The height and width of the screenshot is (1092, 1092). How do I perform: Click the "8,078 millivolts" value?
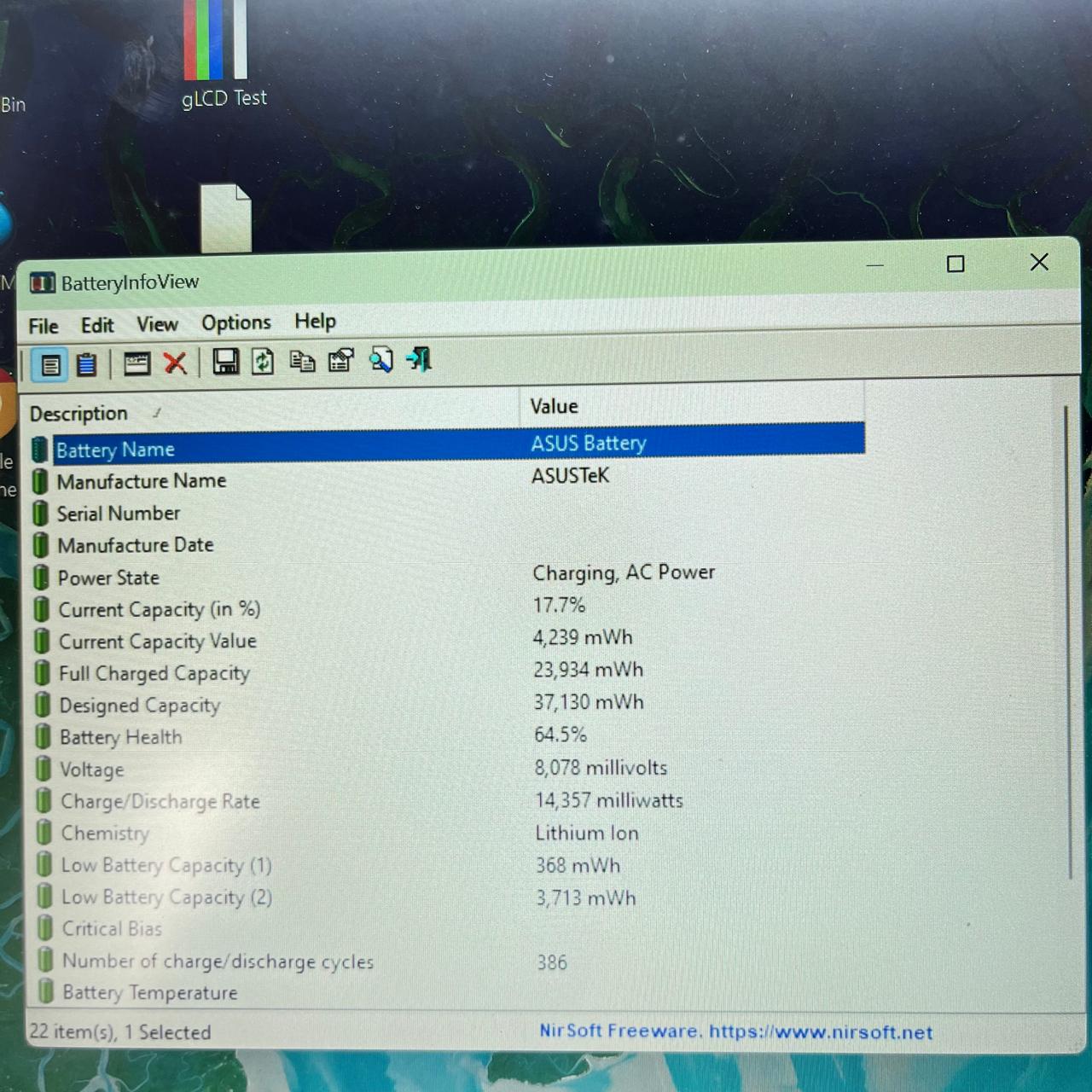601,768
